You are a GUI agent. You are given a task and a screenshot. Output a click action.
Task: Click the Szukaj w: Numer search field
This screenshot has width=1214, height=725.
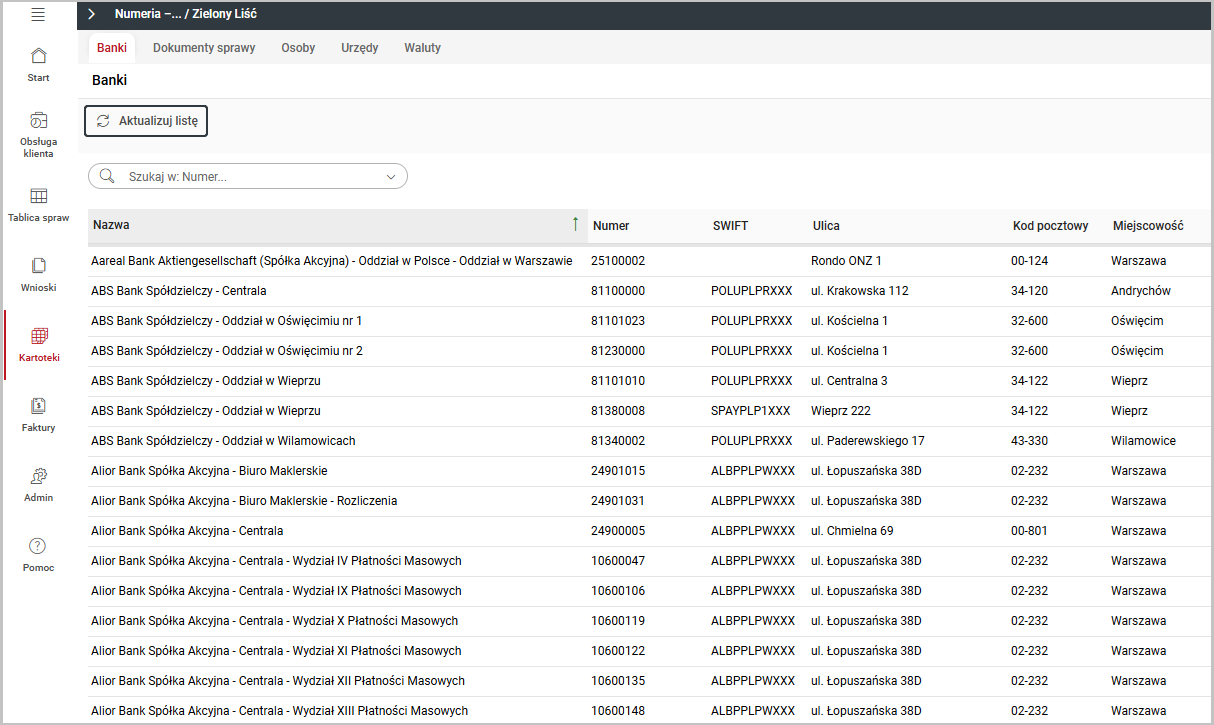pyautogui.click(x=250, y=177)
